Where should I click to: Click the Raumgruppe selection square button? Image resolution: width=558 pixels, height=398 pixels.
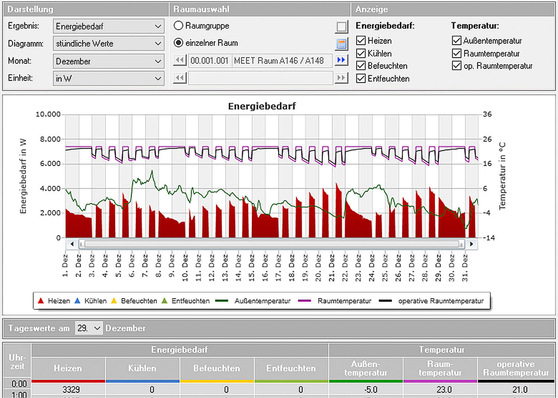coord(341,27)
